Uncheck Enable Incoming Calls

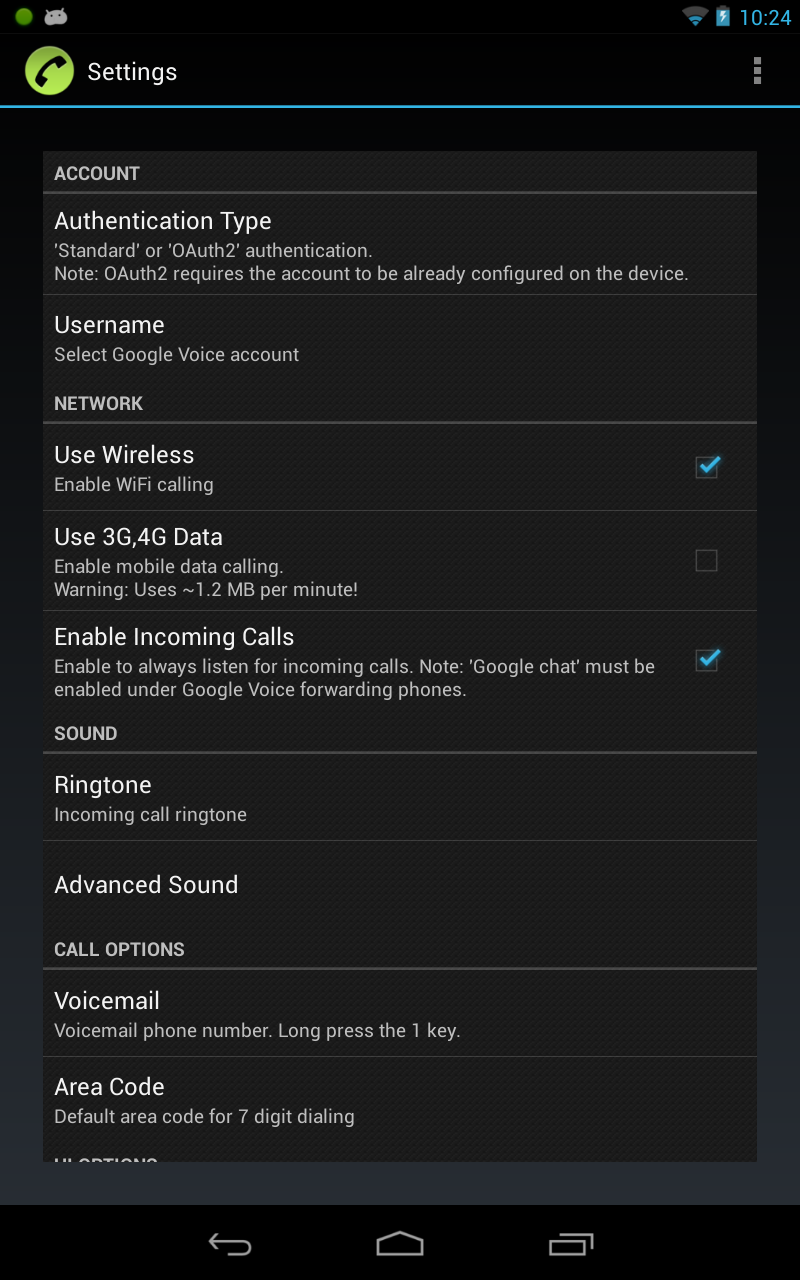(x=707, y=660)
